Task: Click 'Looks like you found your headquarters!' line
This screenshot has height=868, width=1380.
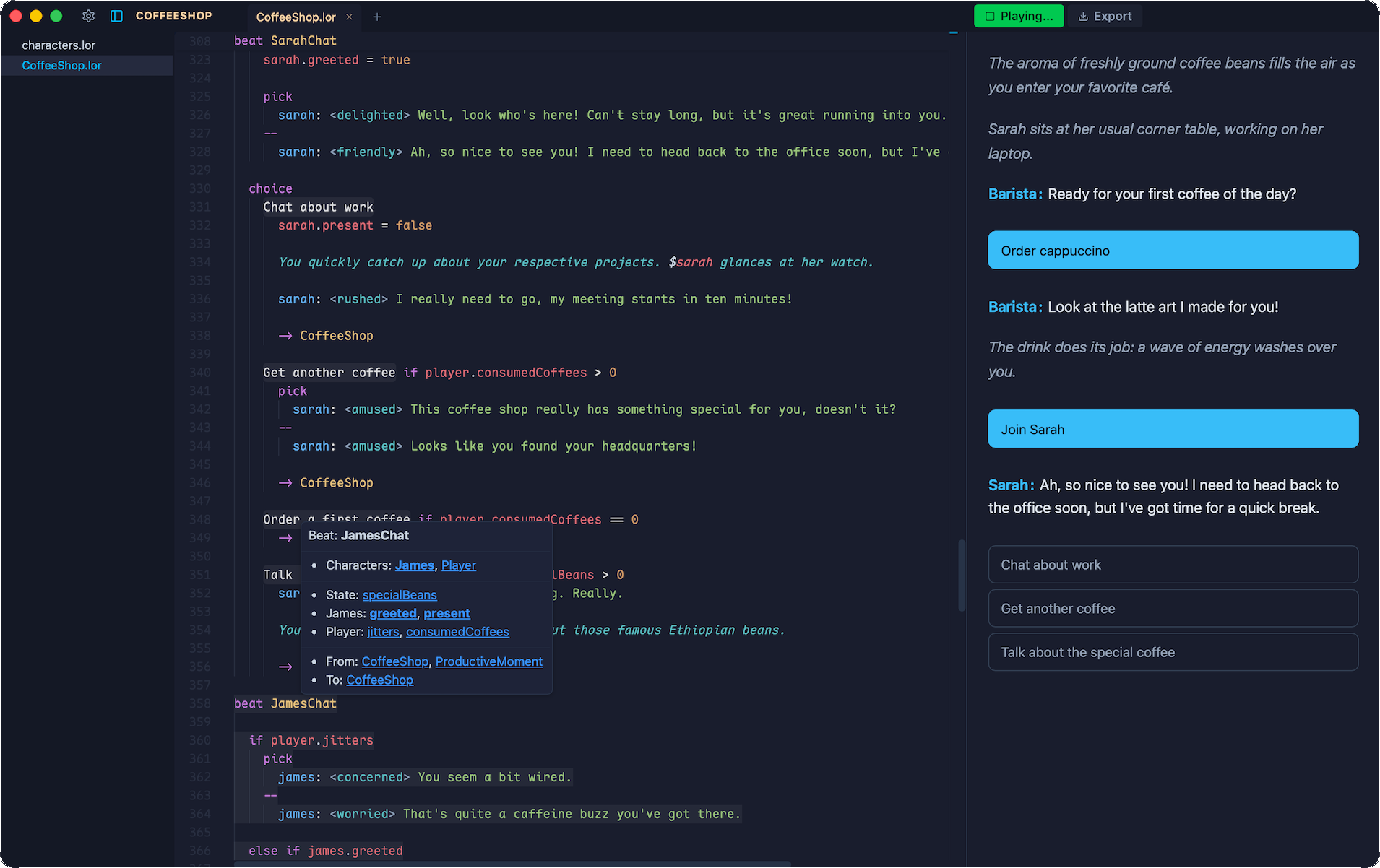Action: coord(495,446)
